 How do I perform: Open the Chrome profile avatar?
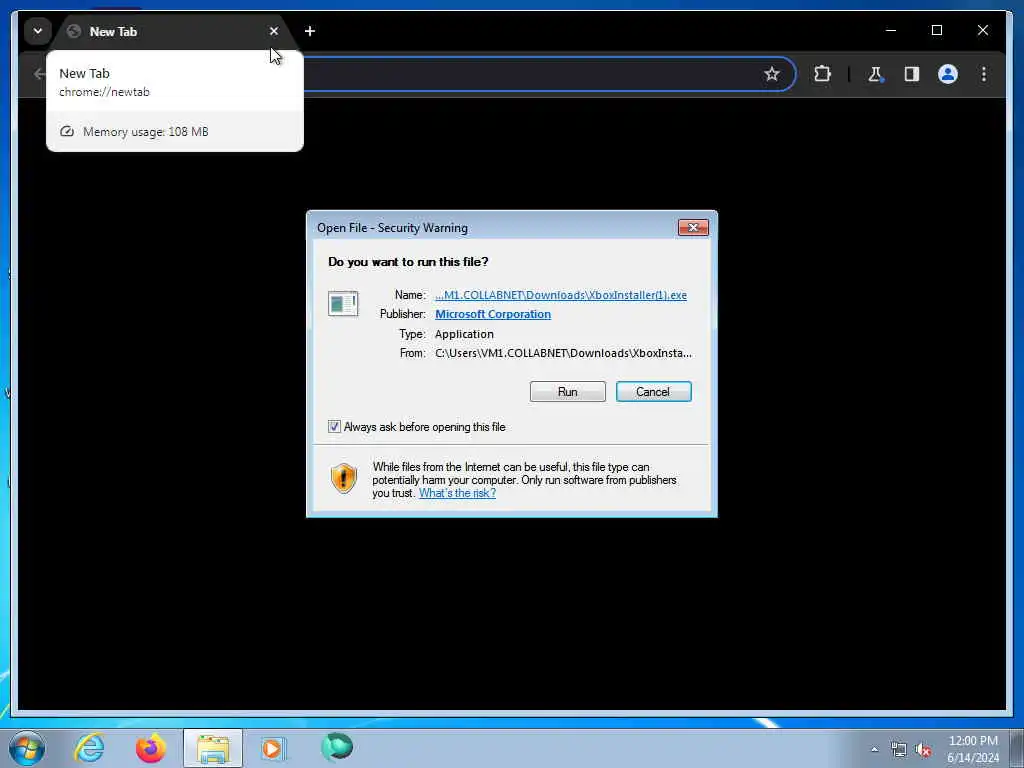click(x=948, y=74)
